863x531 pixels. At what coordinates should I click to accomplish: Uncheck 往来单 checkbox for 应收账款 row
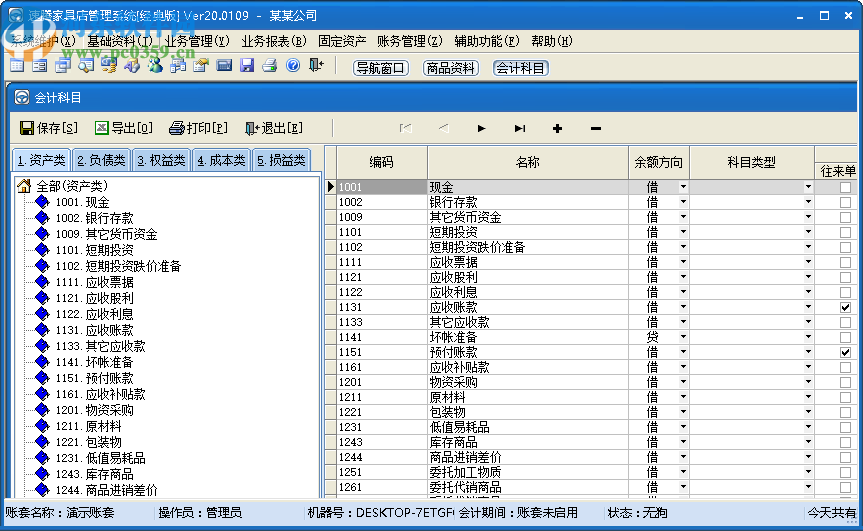[x=845, y=308]
